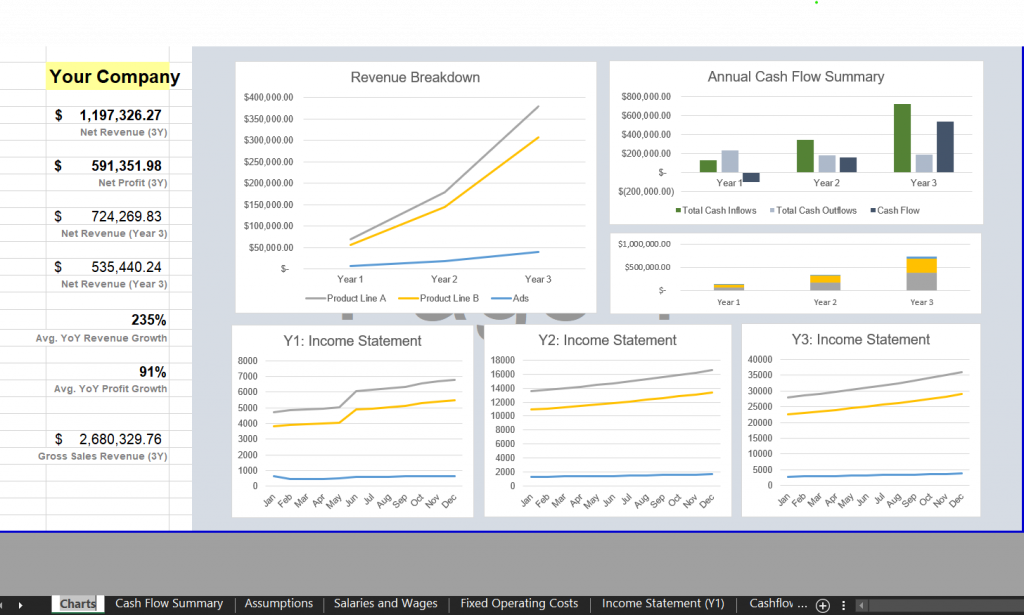Select the Annual Cash Flow Summary chart title
This screenshot has width=1024, height=615.
(794, 76)
